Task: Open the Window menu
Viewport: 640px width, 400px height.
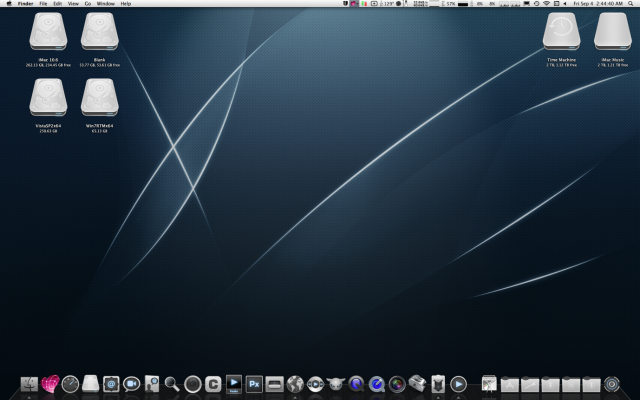Action: pos(105,4)
